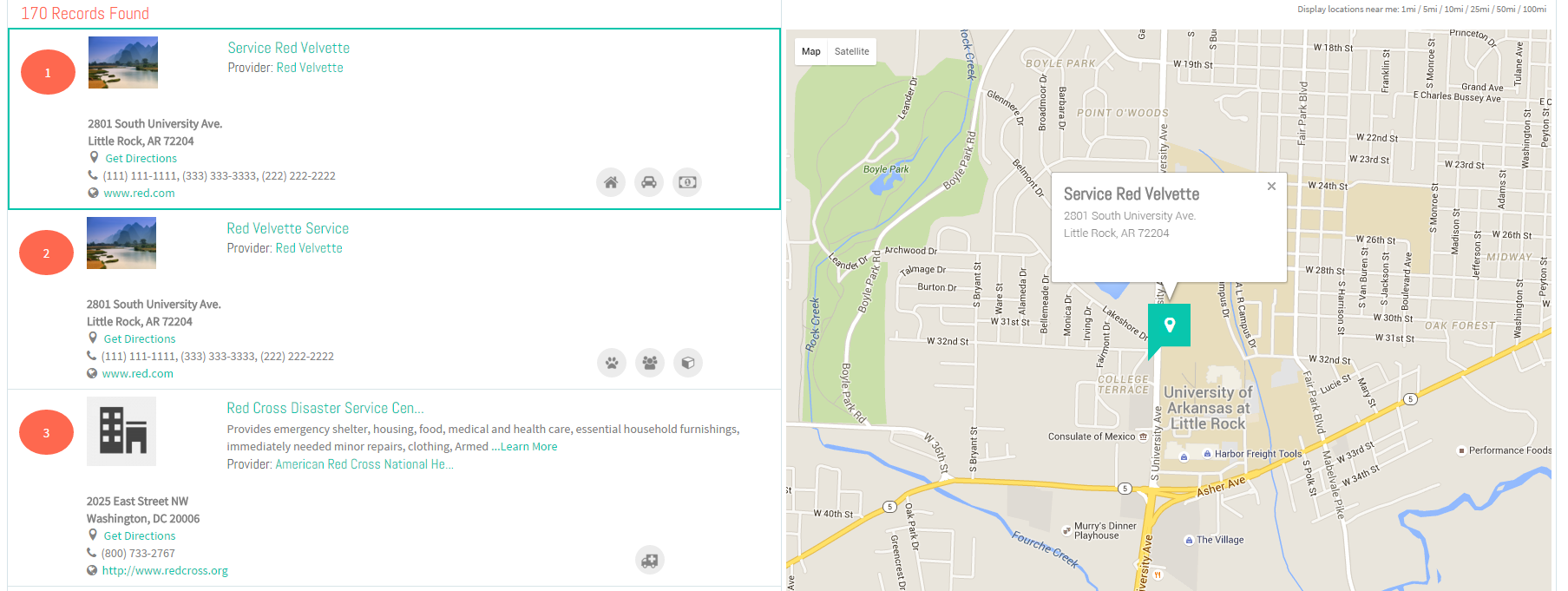Click the car transportation icon in Service Red Velvette
This screenshot has height=591, width=1568.
(649, 182)
